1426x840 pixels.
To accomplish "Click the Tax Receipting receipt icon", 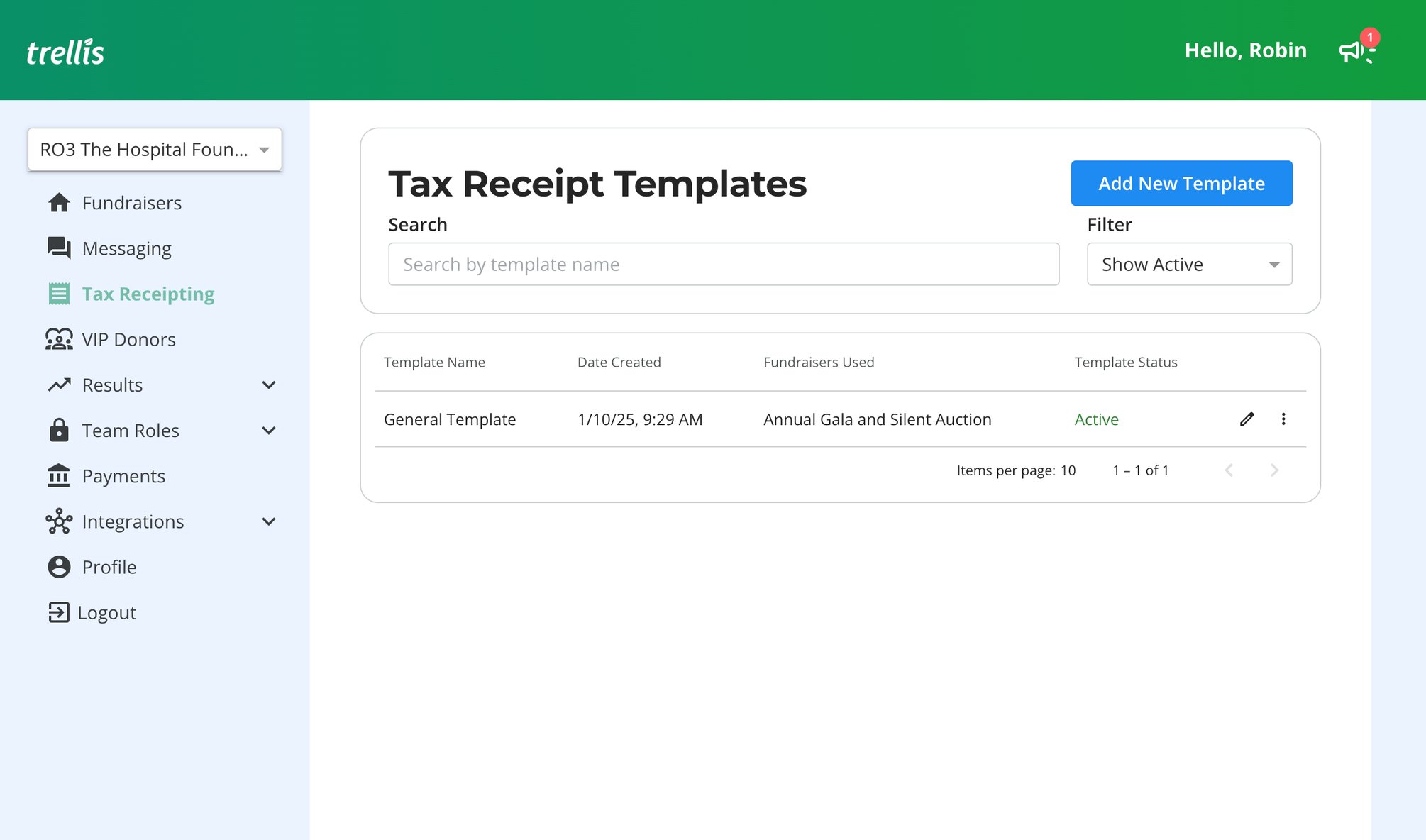I will click(59, 293).
